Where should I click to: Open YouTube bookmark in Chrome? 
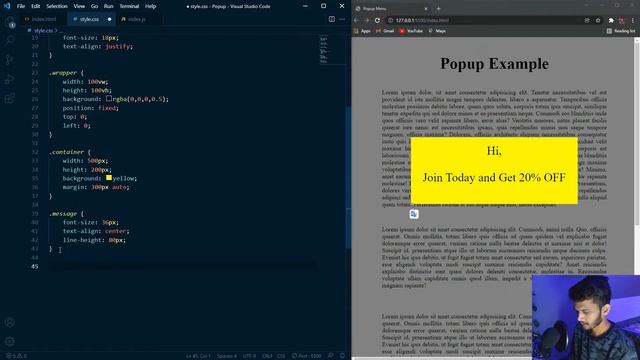click(x=411, y=31)
